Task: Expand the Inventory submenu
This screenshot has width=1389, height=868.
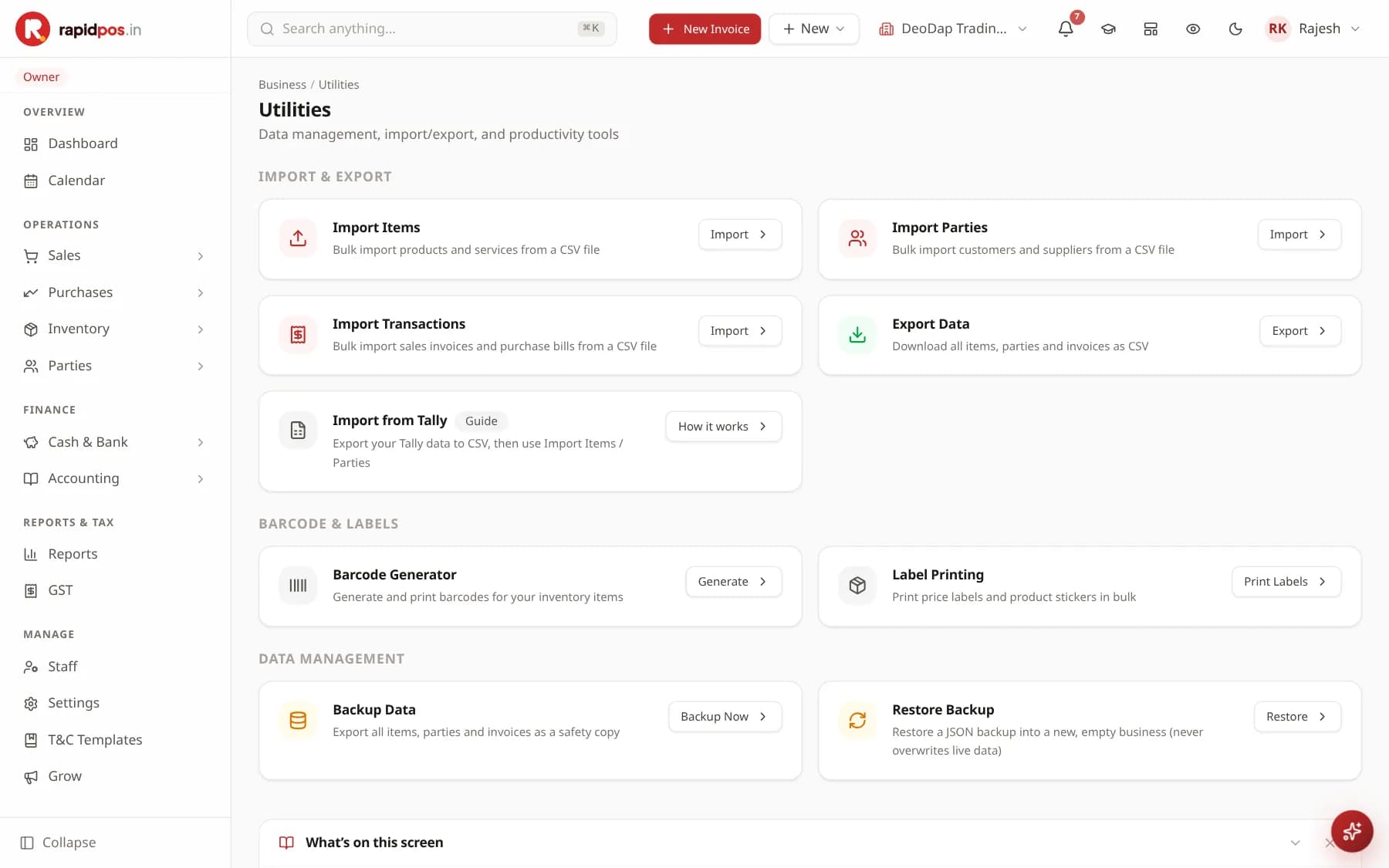Action: point(116,329)
